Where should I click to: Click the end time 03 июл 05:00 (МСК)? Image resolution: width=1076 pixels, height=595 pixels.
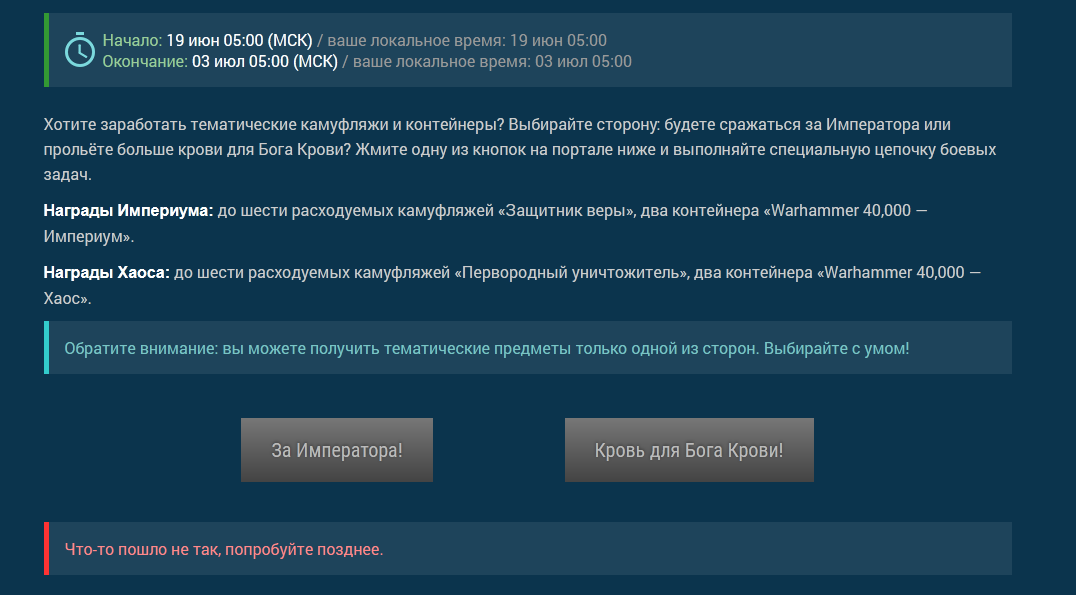pos(265,62)
